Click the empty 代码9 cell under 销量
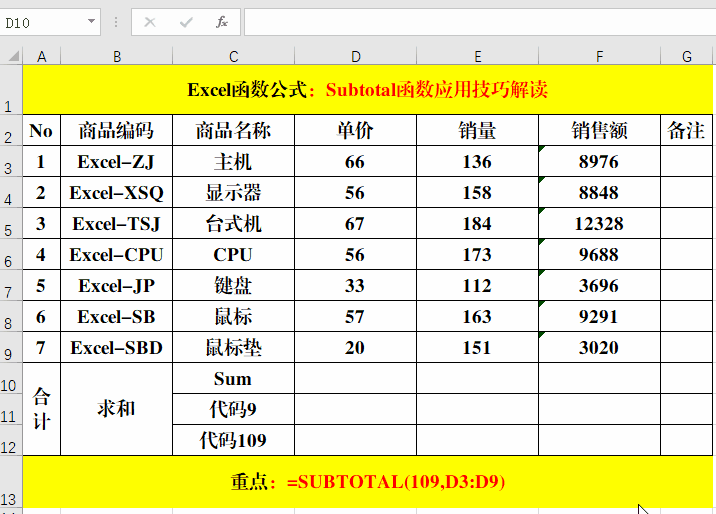 [477, 409]
